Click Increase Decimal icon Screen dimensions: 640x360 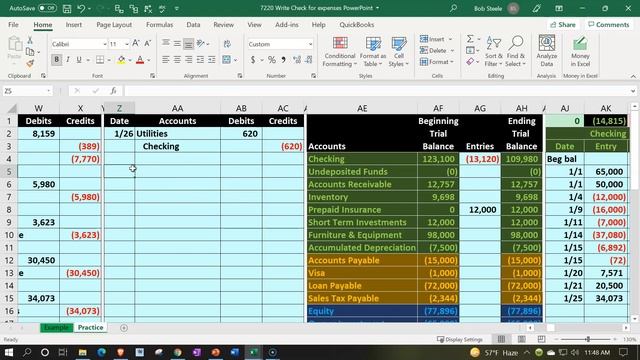pyautogui.click(x=297, y=60)
